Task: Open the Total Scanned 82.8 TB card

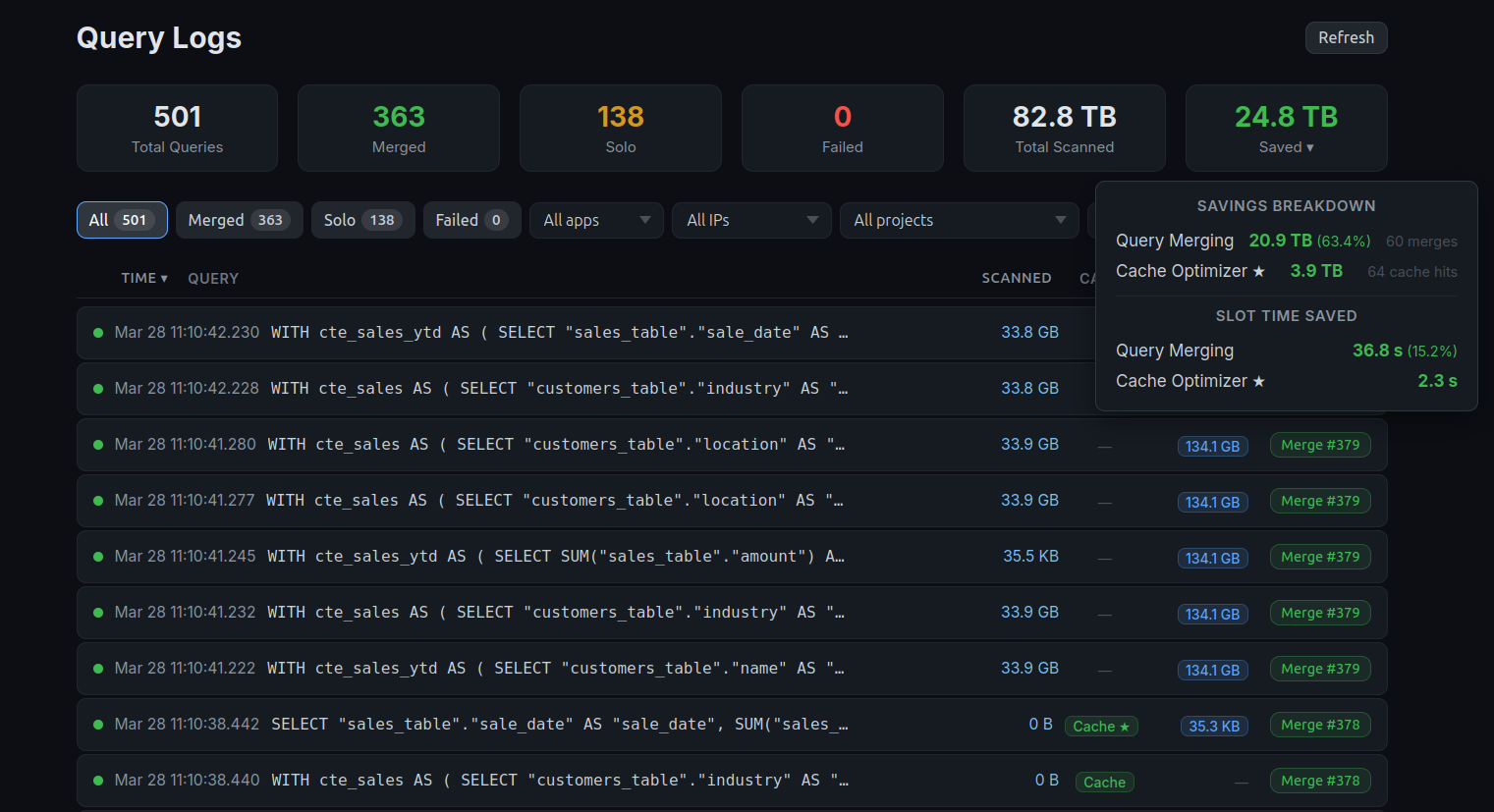Action: tap(1065, 129)
